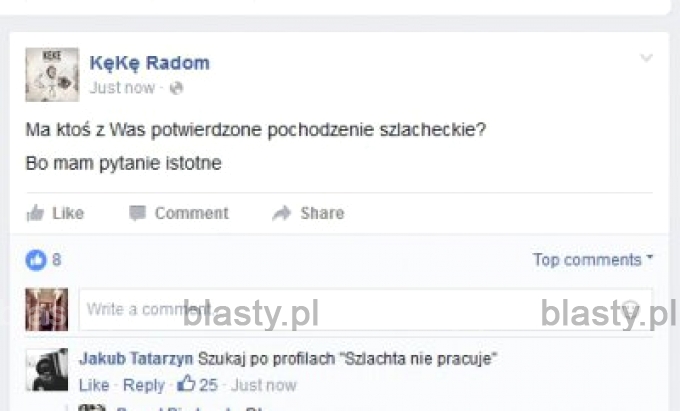The height and width of the screenshot is (411, 680).
Task: View the 25 likes on the comment
Action: [198, 384]
